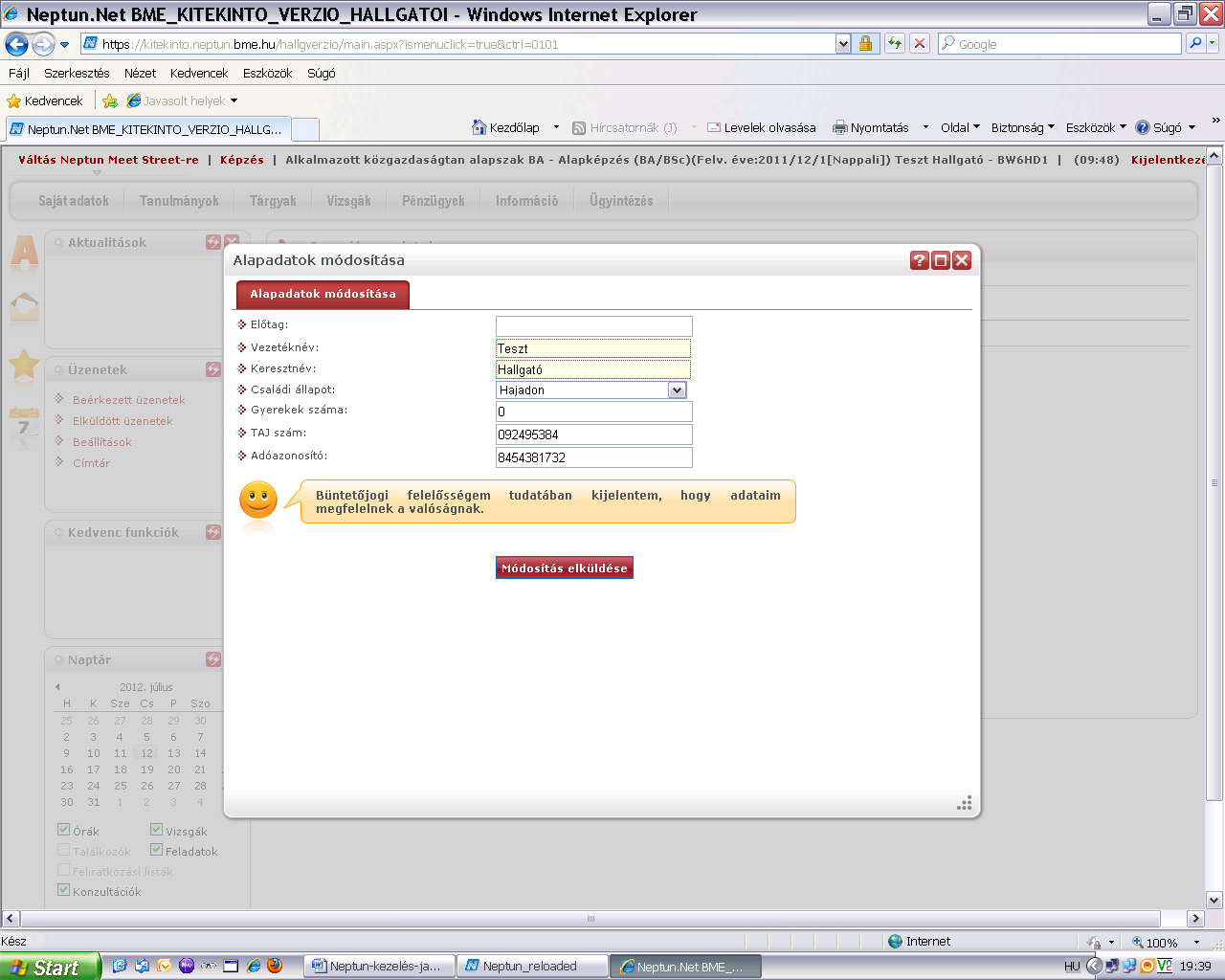1225x980 pixels.
Task: Click the Start button on taskbar
Action: (50, 967)
